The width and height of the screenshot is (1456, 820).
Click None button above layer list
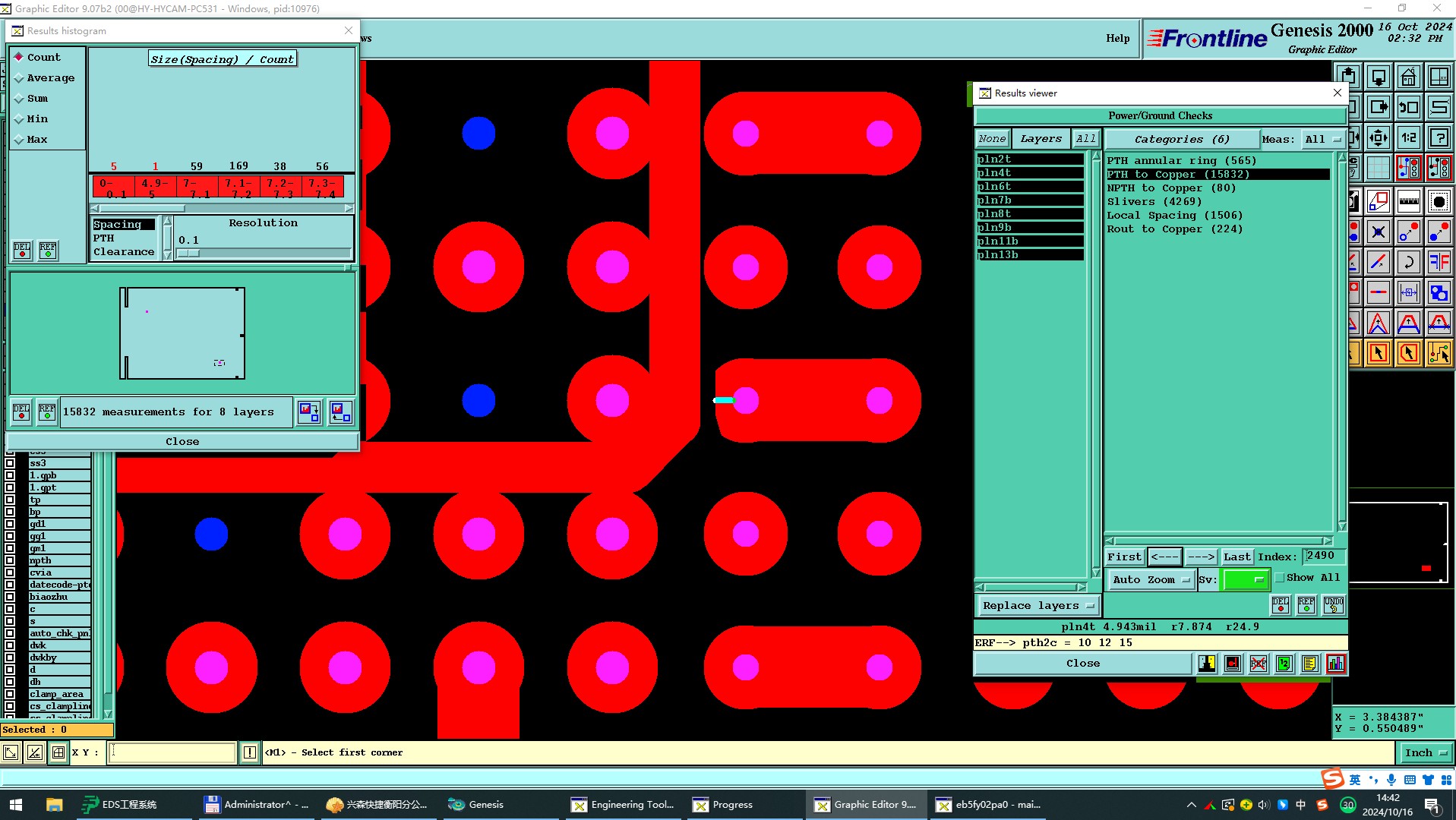click(x=992, y=139)
